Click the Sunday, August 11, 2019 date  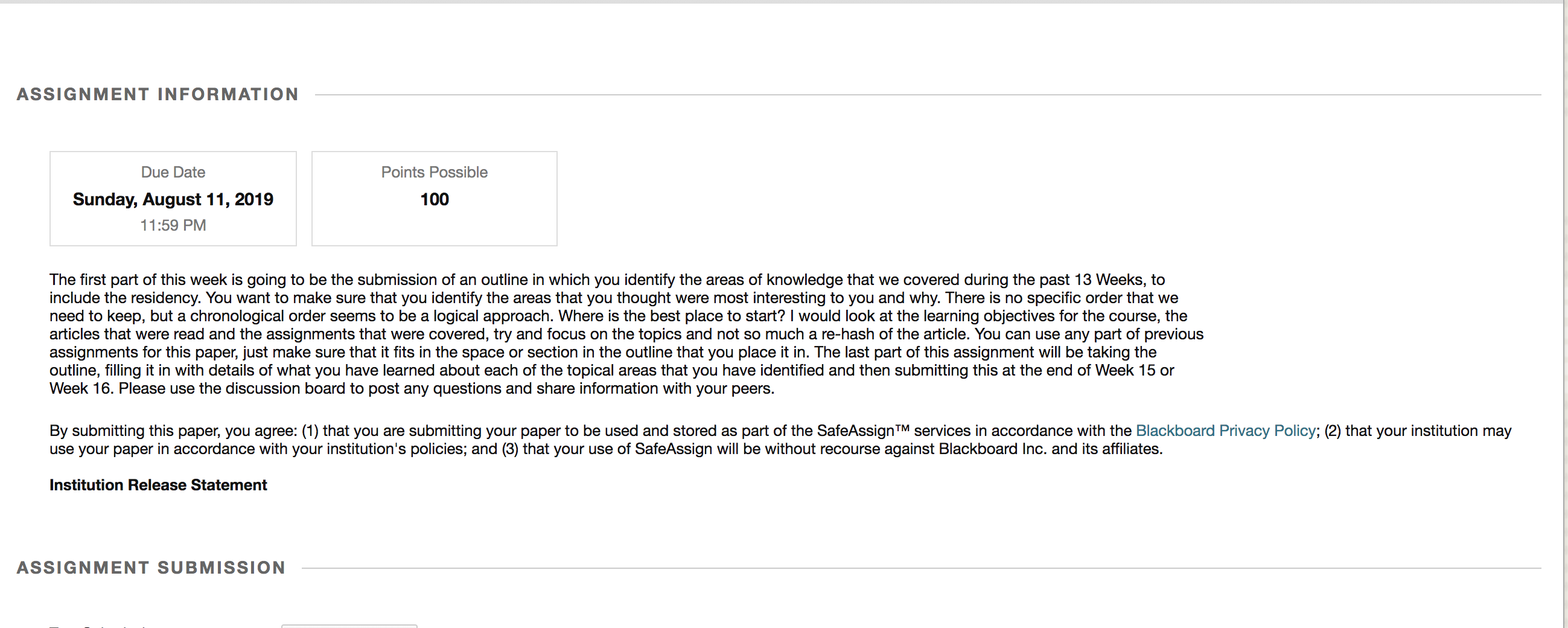173,199
